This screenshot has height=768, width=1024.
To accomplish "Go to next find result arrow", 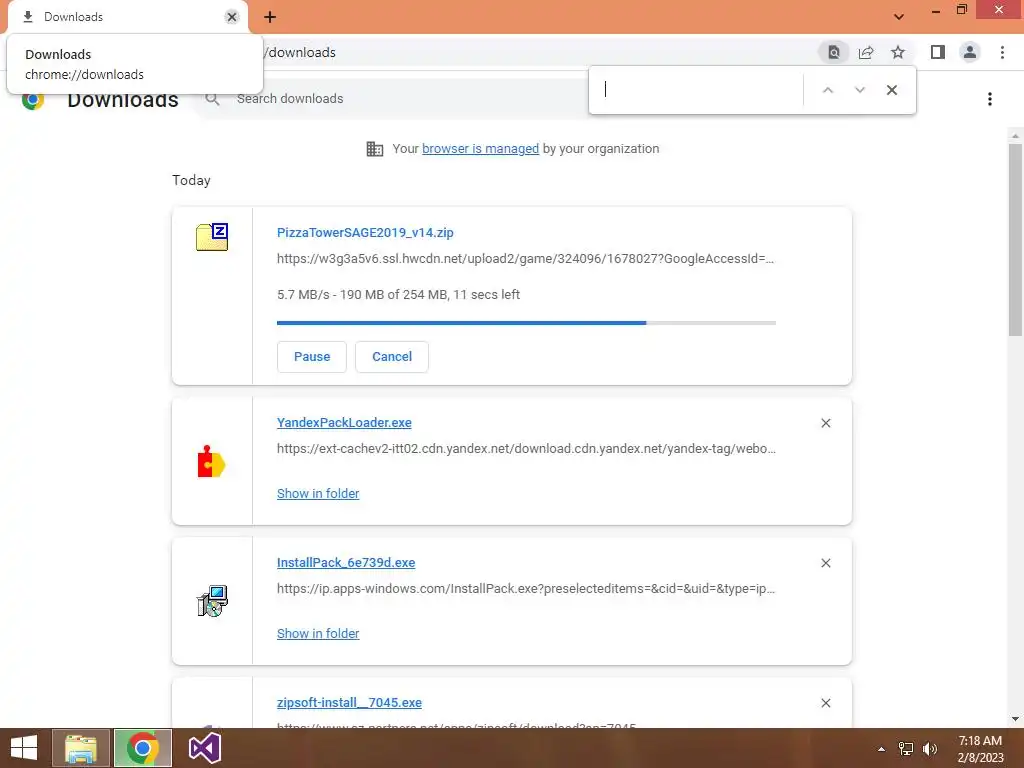I will 859,90.
